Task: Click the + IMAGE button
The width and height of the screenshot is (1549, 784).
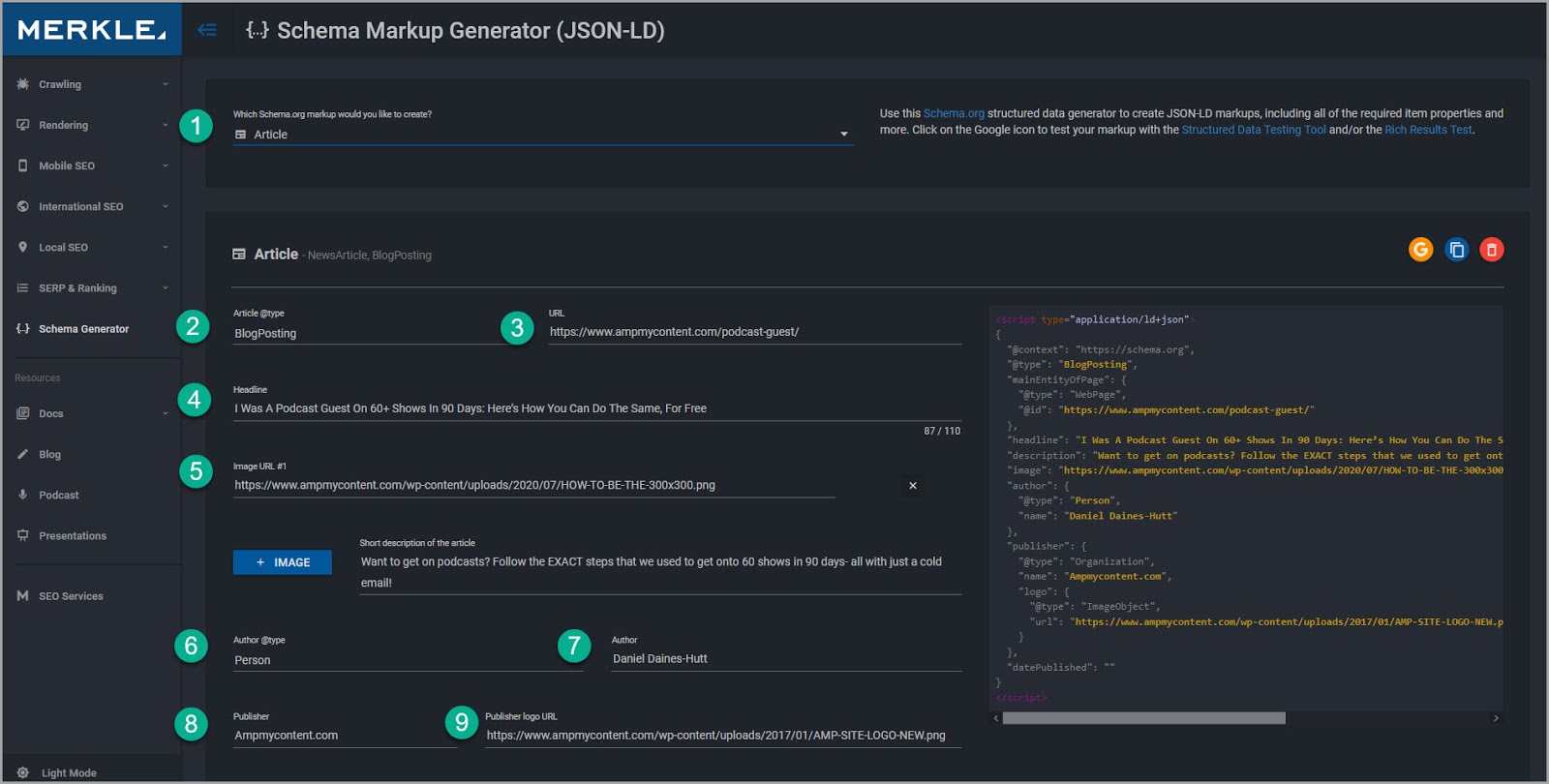Action: pos(283,562)
